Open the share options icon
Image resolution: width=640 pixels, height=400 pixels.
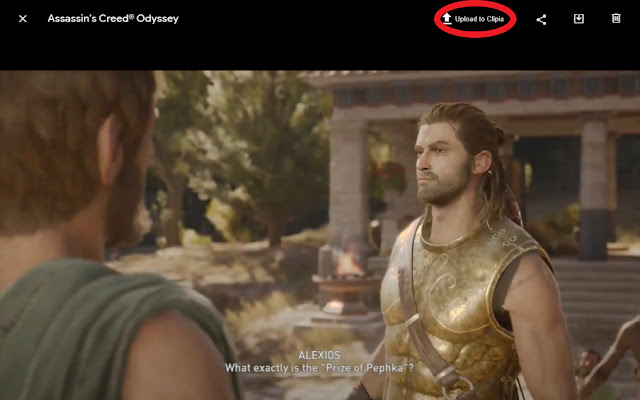(541, 19)
